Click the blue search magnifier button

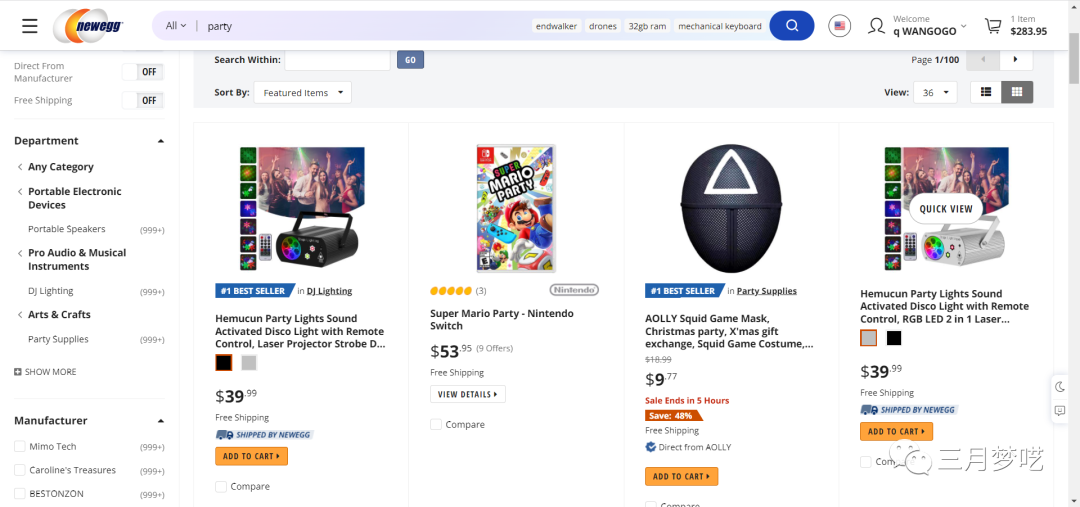791,26
